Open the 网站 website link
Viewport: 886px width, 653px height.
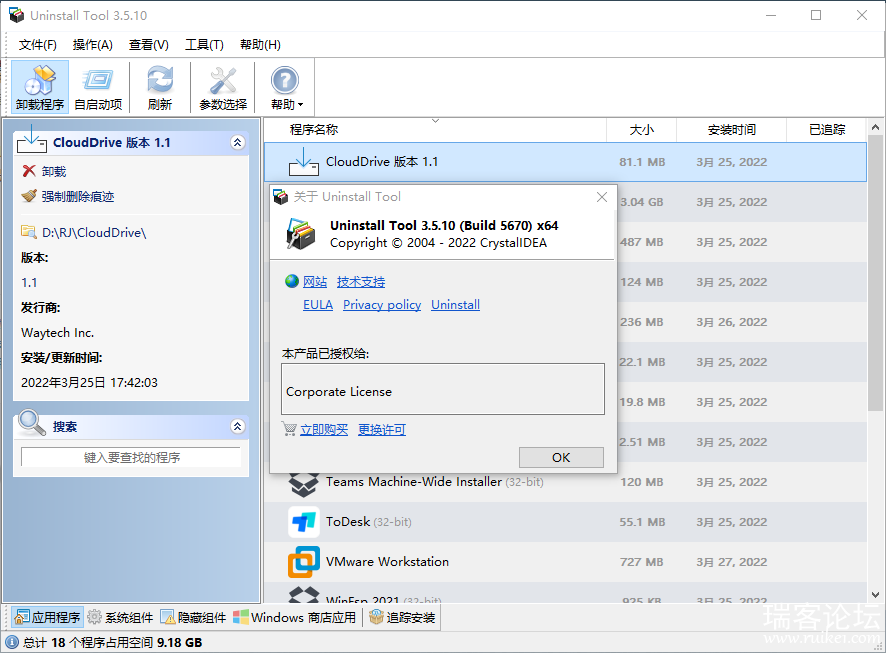tap(315, 281)
